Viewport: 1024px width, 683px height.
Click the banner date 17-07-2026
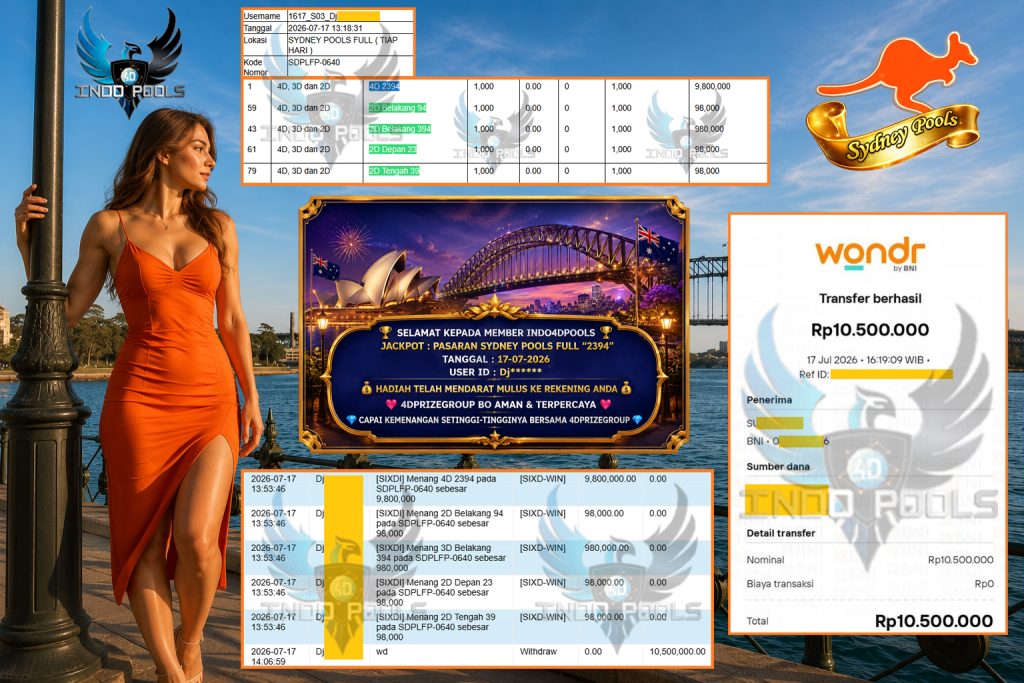click(x=523, y=359)
